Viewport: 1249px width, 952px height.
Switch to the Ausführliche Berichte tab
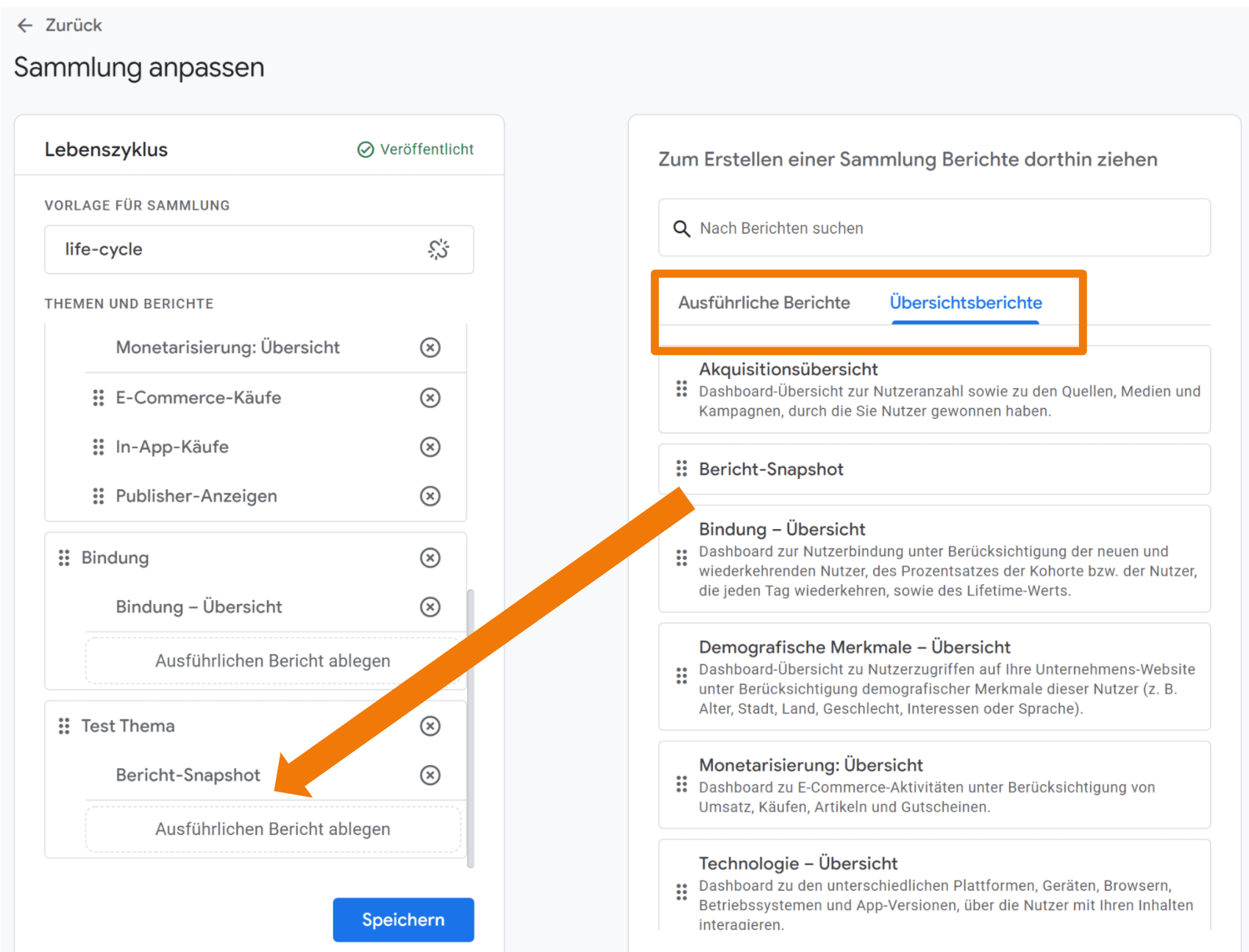click(x=764, y=303)
